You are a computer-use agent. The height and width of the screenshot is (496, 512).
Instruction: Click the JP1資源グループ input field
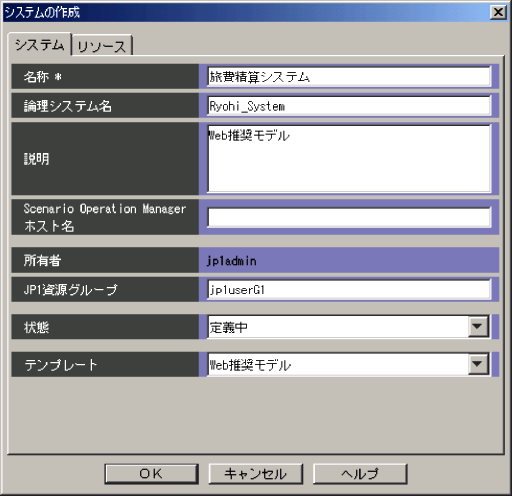coord(349,290)
